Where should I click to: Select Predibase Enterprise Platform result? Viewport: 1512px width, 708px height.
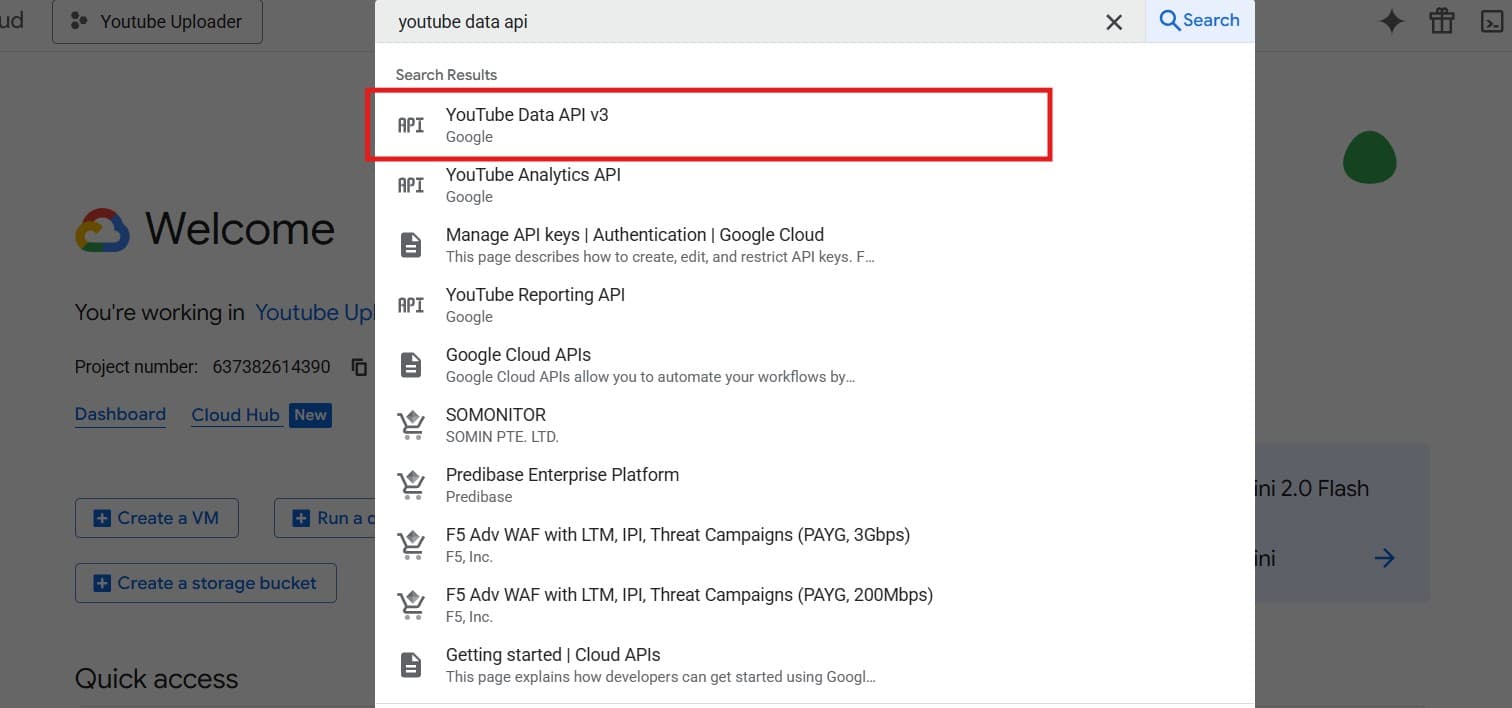point(814,485)
